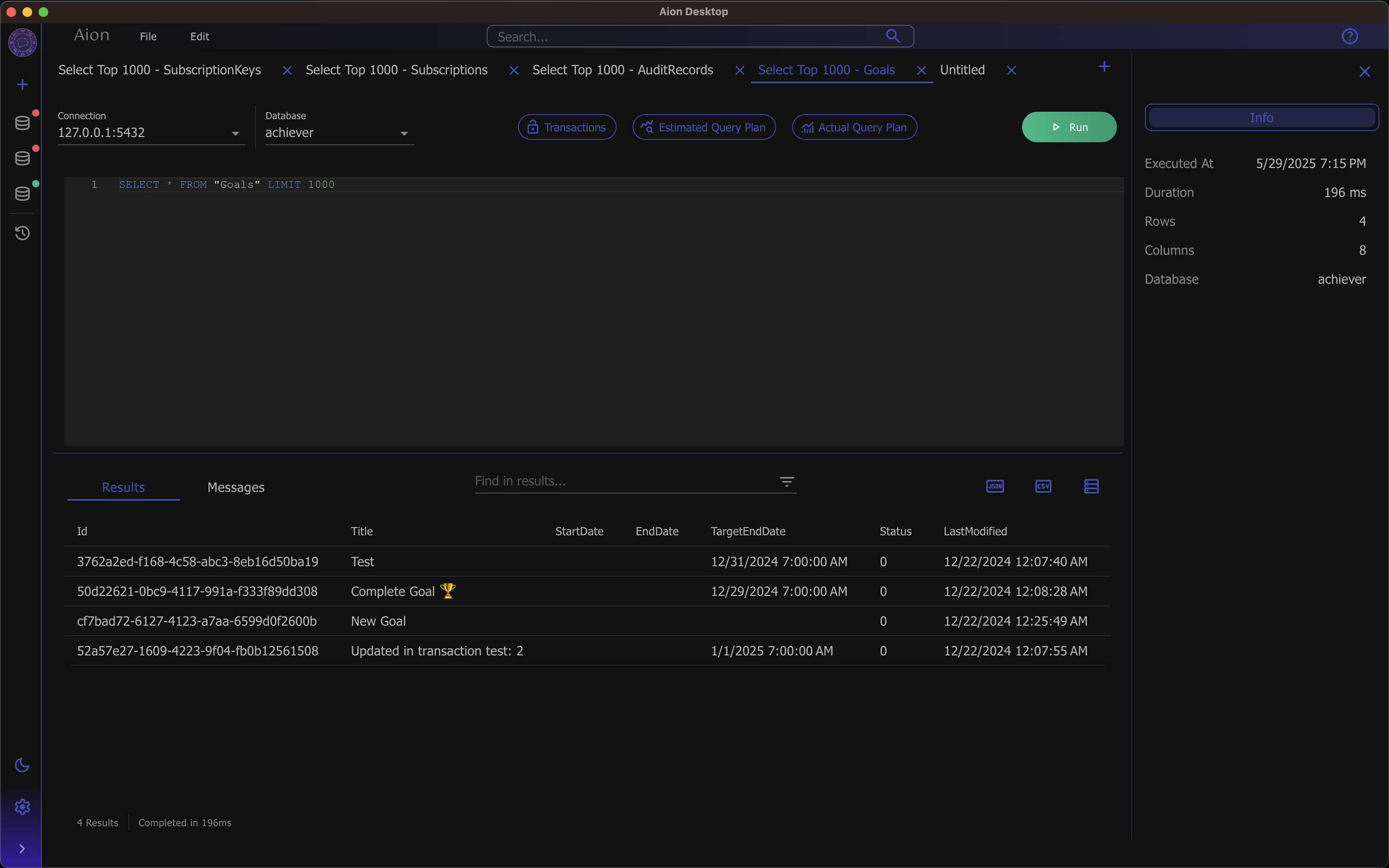Switch to Select Top 1000 - AuditRecords tab

(623, 70)
